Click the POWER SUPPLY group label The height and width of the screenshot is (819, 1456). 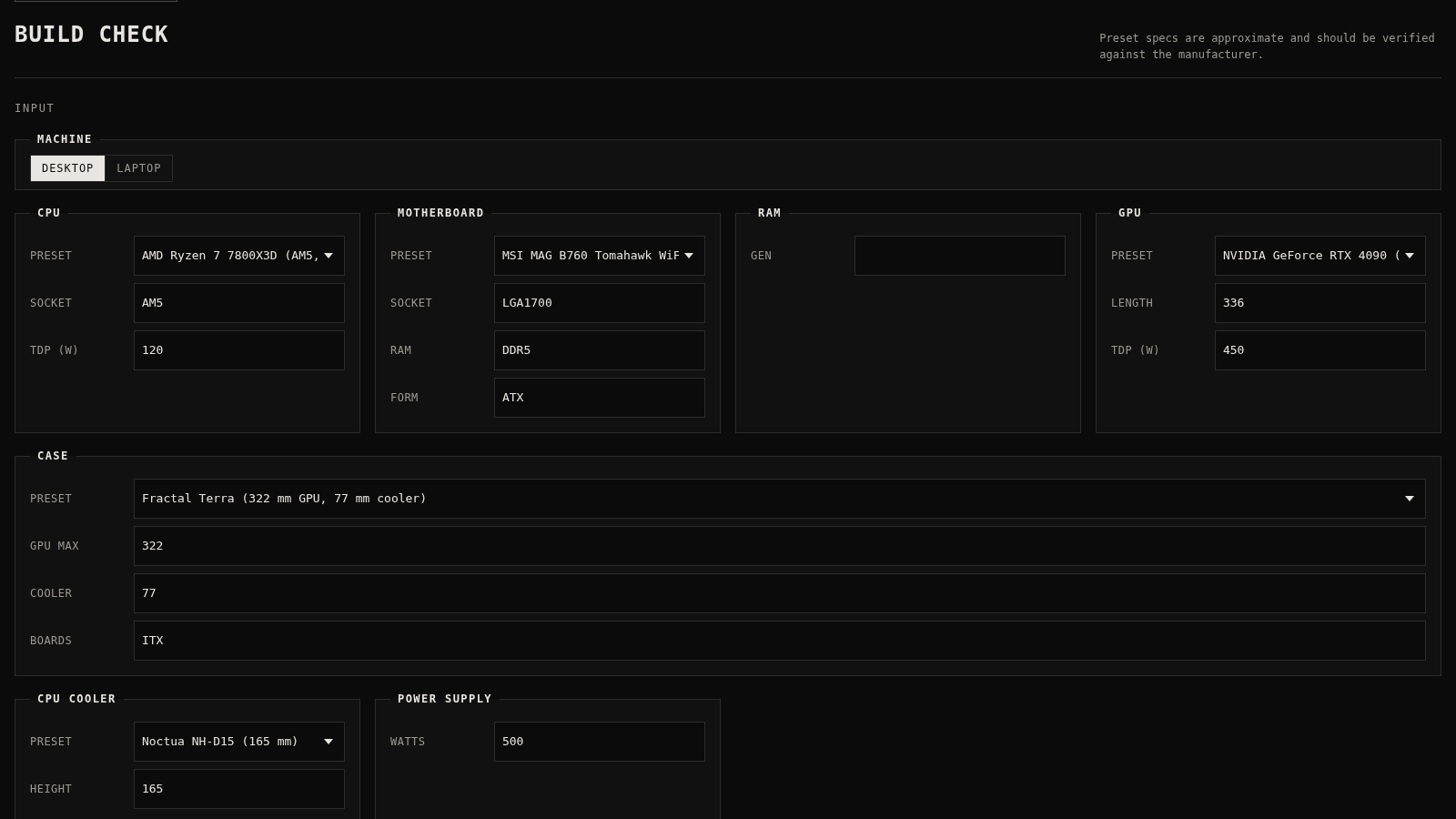coord(444,699)
